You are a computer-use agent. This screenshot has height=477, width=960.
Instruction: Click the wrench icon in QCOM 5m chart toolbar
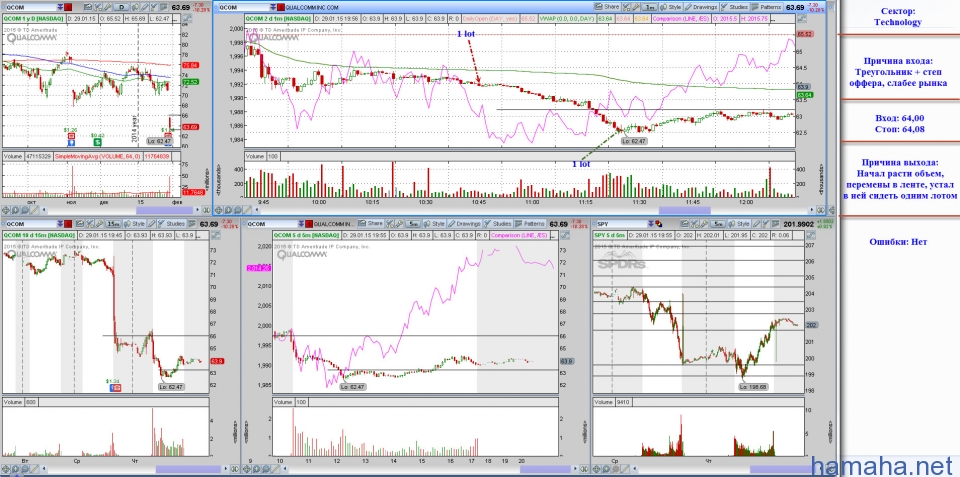399,223
